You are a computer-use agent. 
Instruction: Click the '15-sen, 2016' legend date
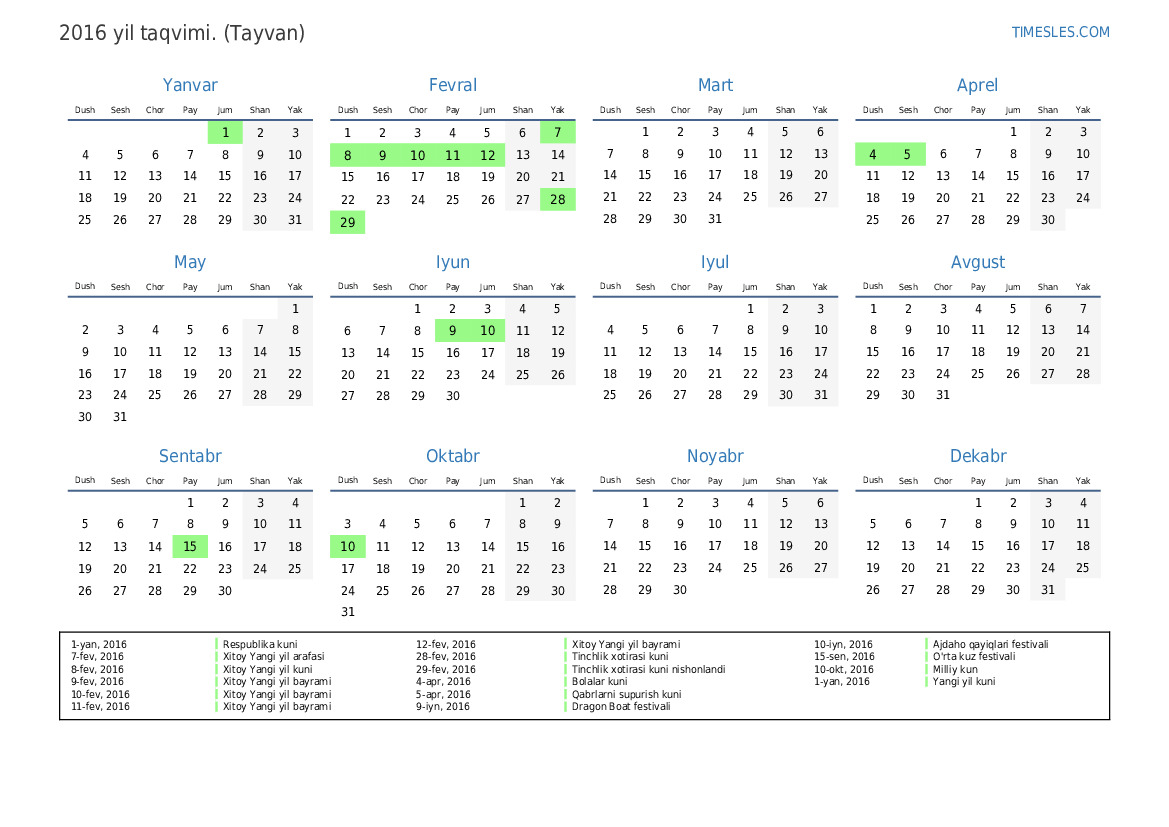click(x=844, y=657)
